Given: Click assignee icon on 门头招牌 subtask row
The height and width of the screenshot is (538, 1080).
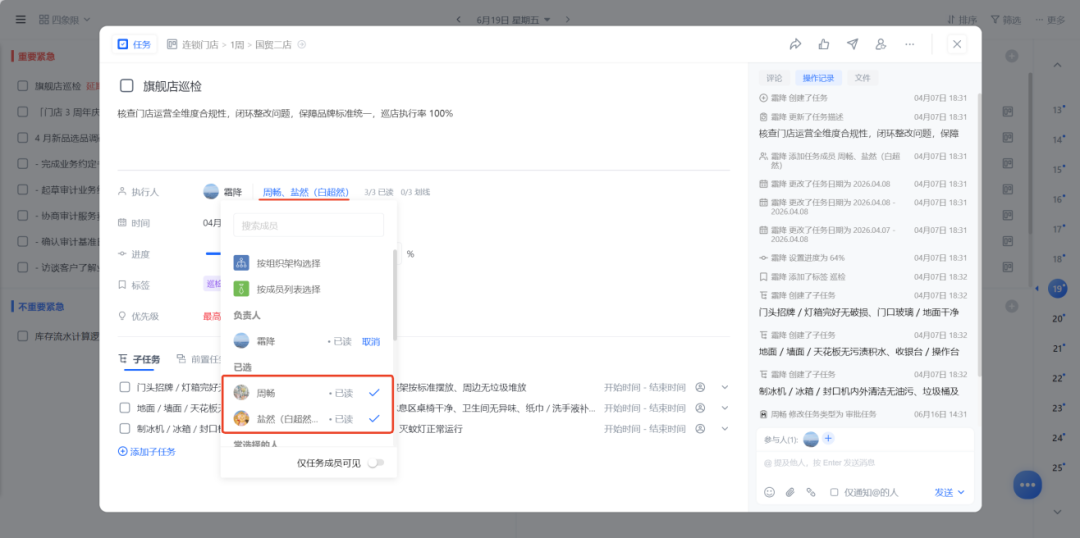Looking at the screenshot, I should pos(700,387).
